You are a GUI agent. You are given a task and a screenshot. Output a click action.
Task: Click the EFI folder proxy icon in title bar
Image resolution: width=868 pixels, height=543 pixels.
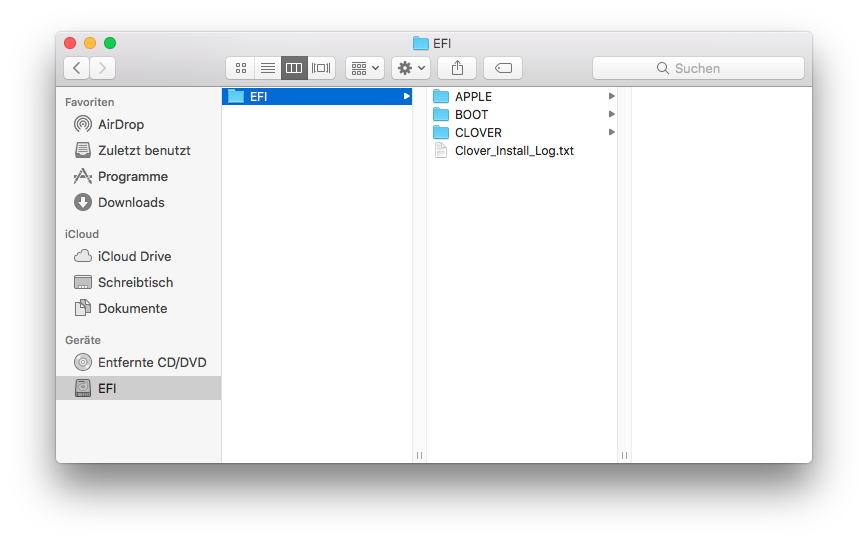pos(421,43)
